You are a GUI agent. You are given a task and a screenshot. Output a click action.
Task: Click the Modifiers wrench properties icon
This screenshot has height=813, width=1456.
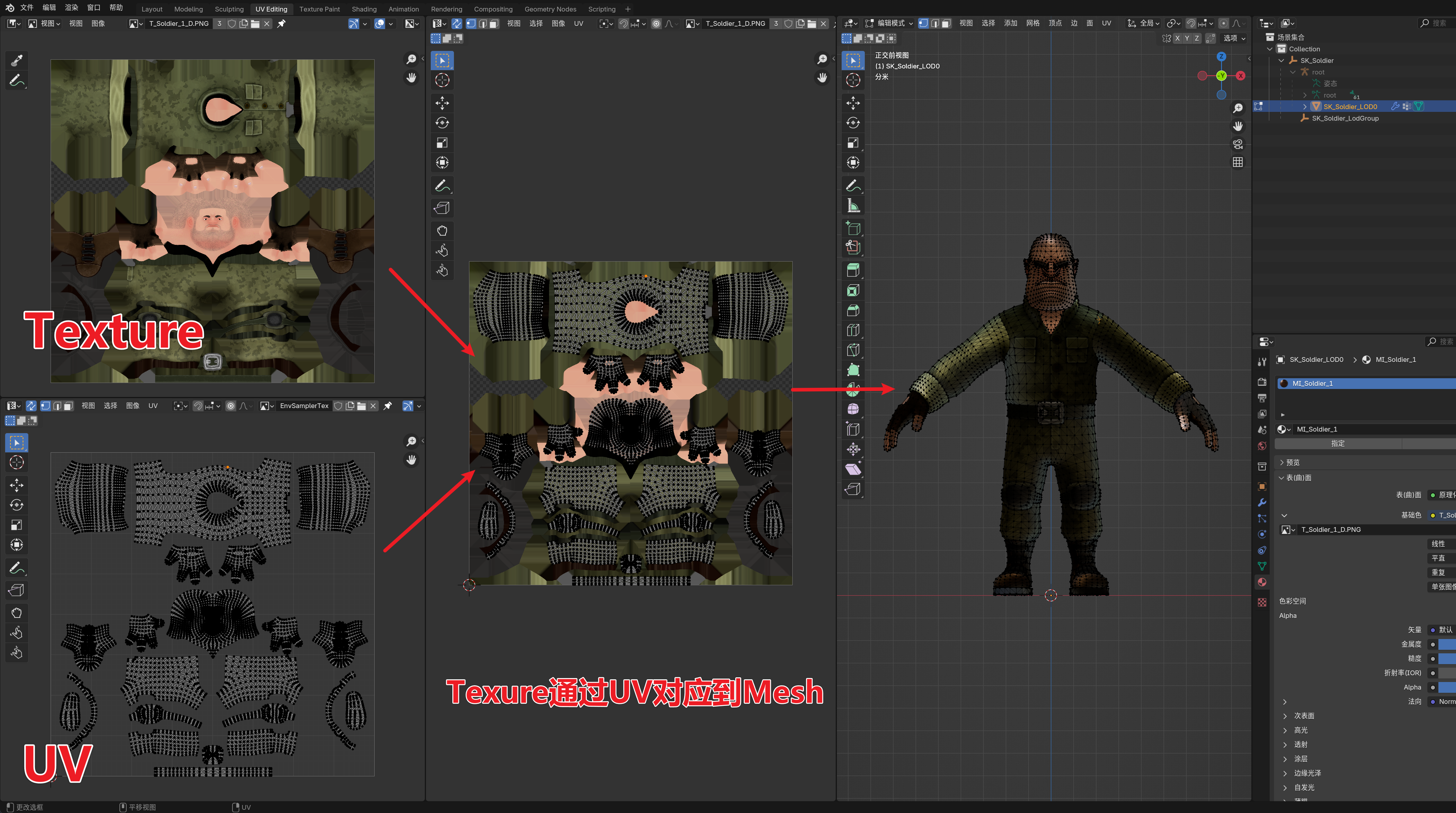click(1262, 502)
